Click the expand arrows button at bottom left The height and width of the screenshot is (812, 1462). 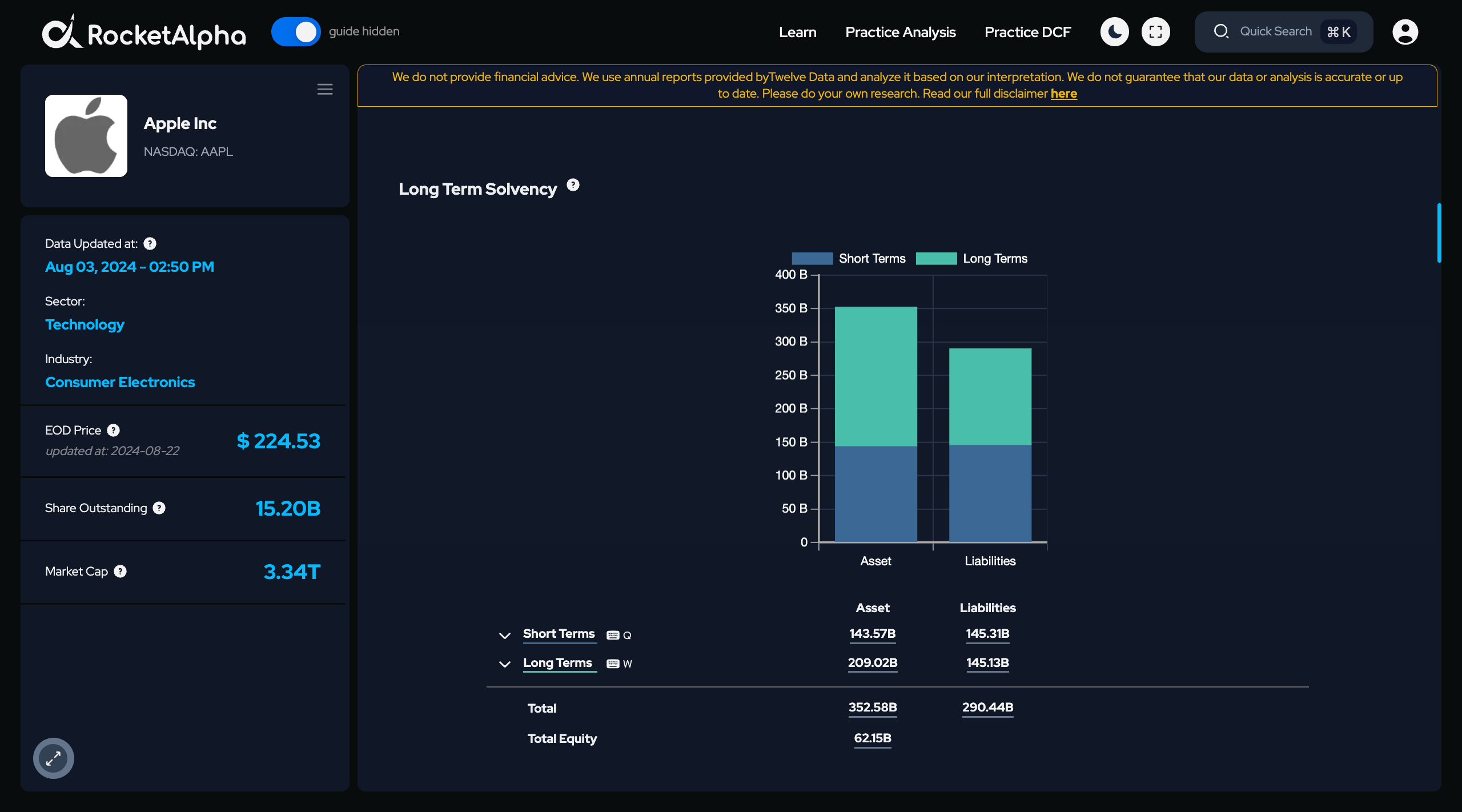pos(54,758)
